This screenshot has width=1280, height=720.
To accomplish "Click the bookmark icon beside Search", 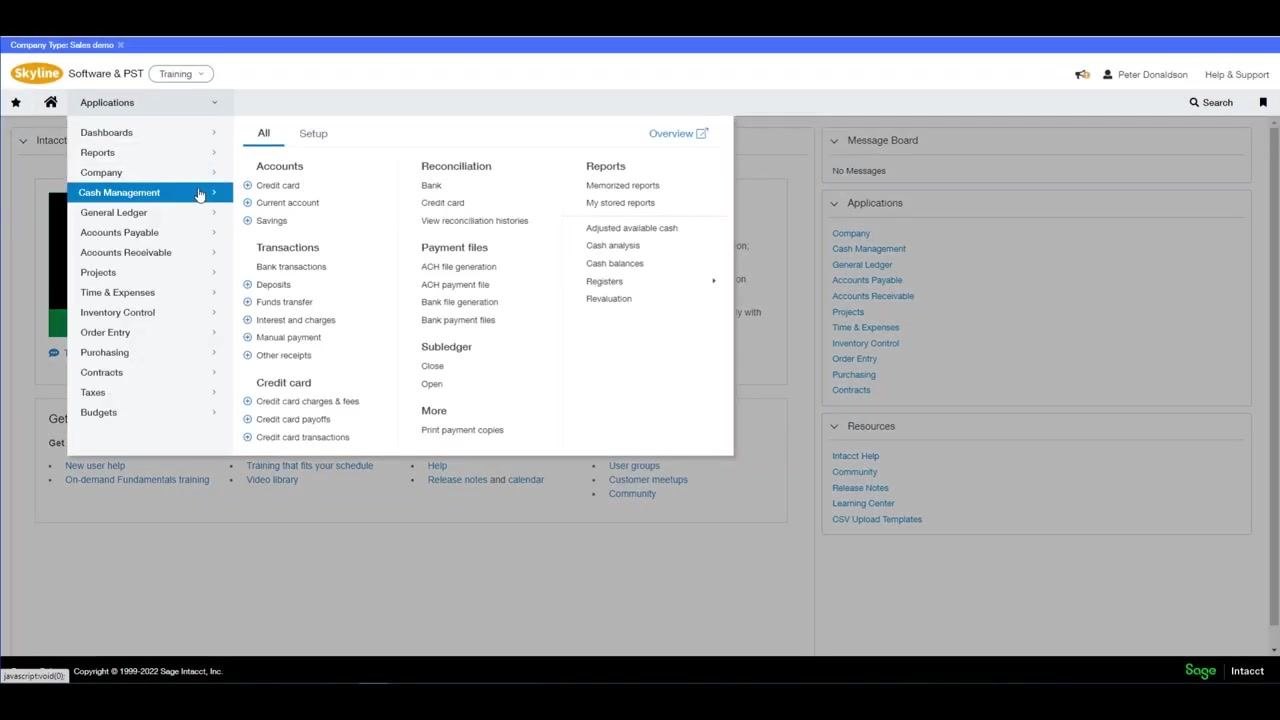I will click(x=1263, y=102).
